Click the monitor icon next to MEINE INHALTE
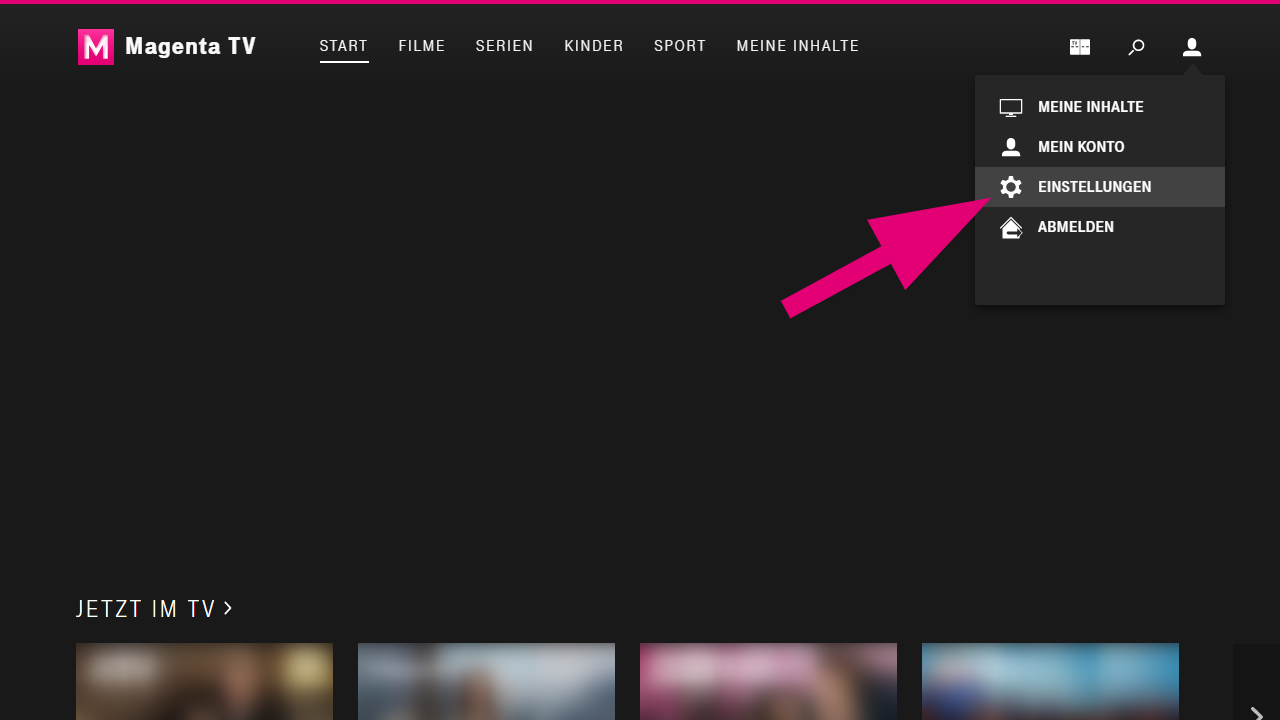This screenshot has width=1280, height=720. 1011,107
